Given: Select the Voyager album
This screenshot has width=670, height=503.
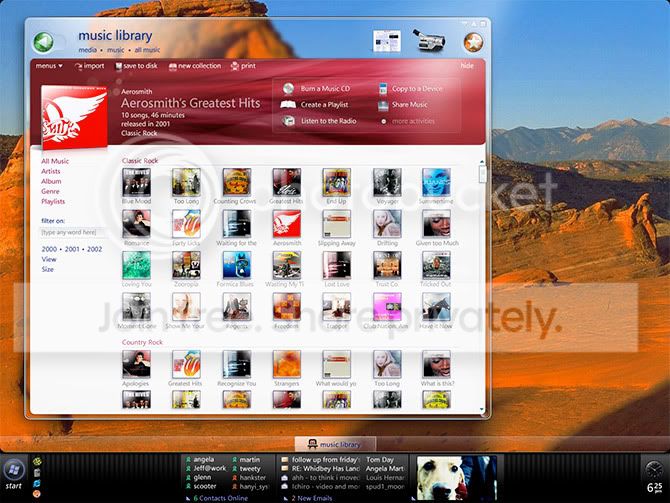Looking at the screenshot, I should 387,186.
